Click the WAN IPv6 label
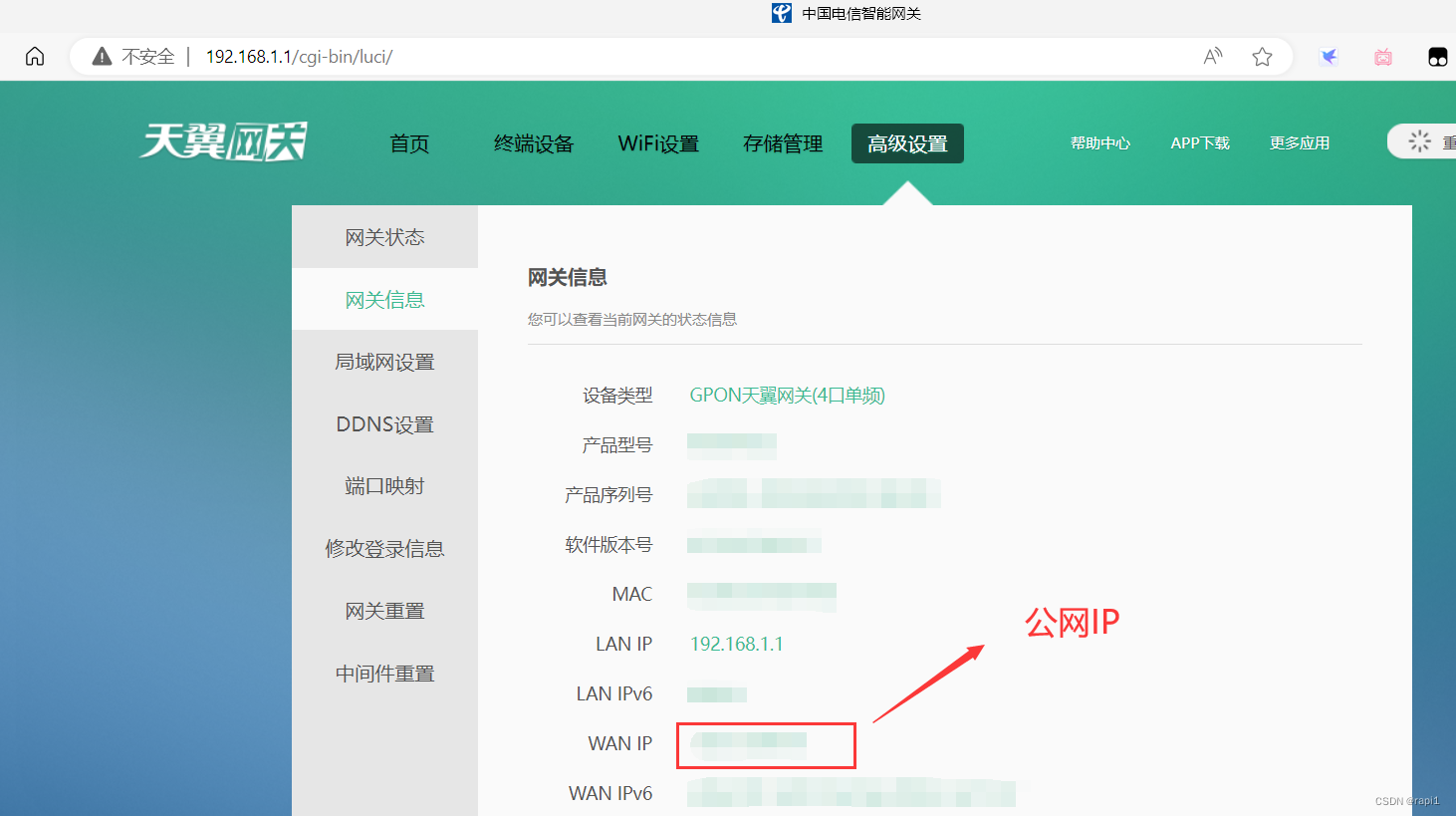 coord(610,794)
